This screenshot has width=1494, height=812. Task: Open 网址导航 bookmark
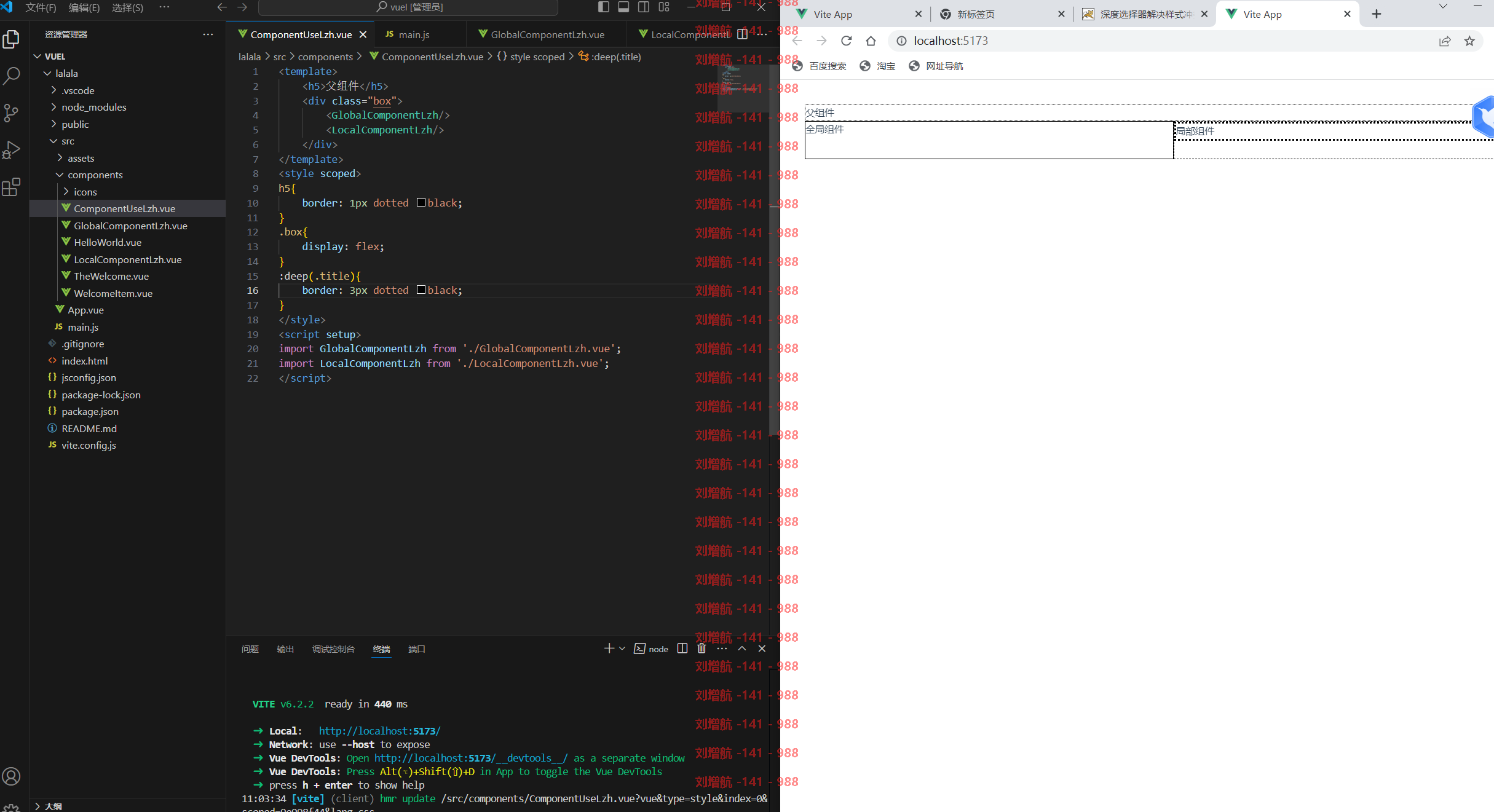(936, 66)
